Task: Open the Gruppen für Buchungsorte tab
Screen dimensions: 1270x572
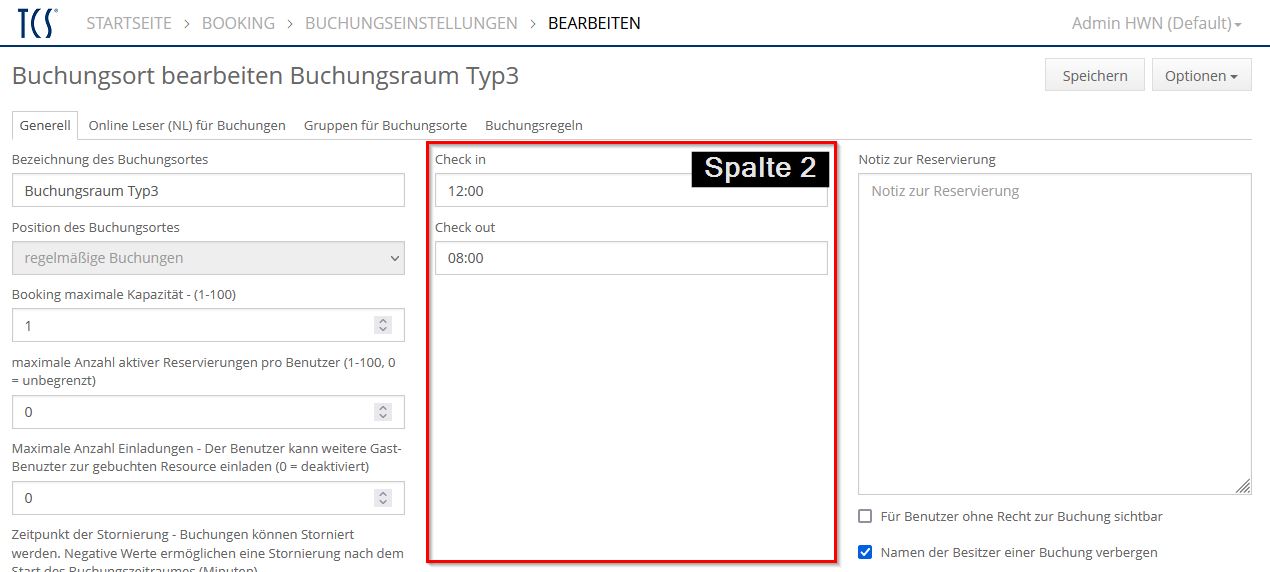Action: [x=385, y=125]
